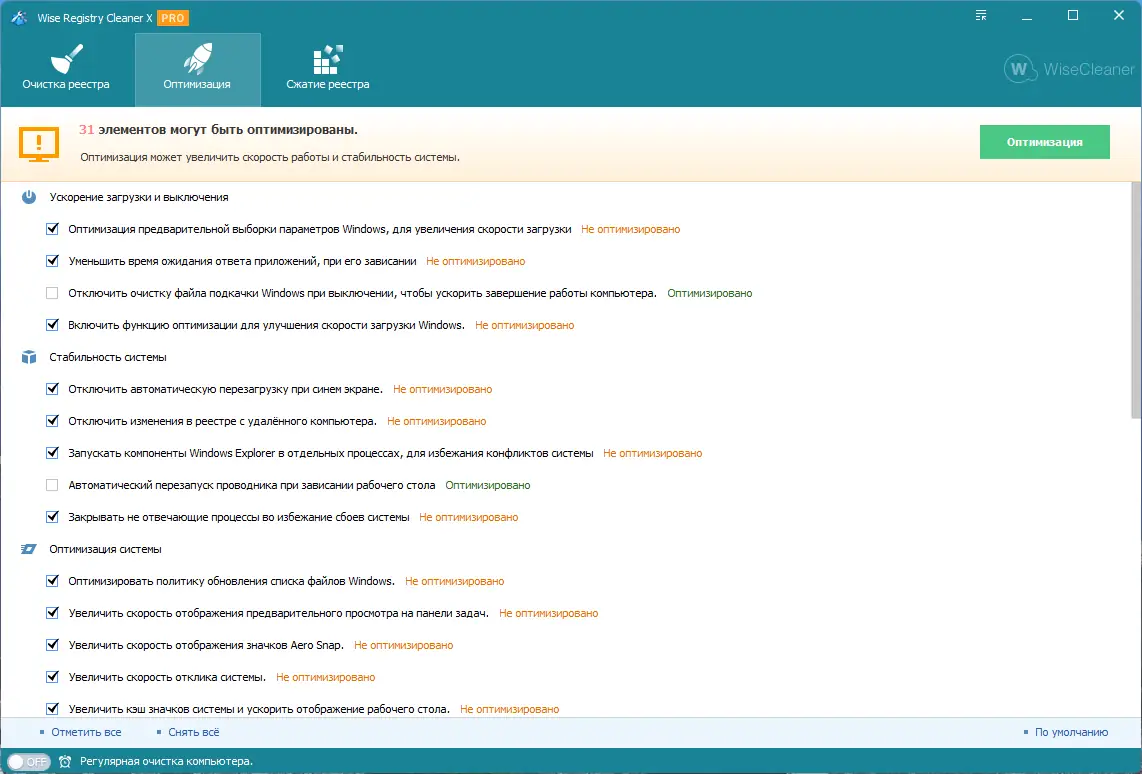Uncheck Уменьшить время ожидания ответа приложений
This screenshot has height=774, width=1142.
pyautogui.click(x=52, y=261)
